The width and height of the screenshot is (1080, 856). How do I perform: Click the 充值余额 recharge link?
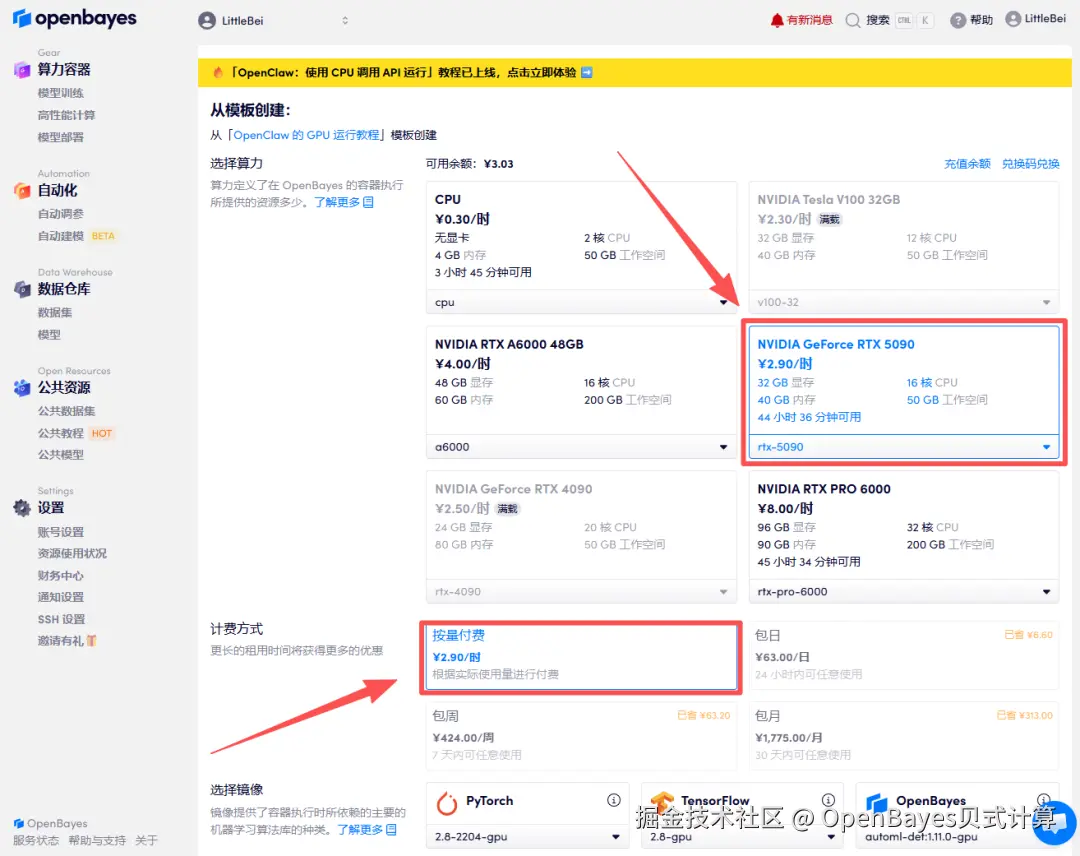pos(966,163)
